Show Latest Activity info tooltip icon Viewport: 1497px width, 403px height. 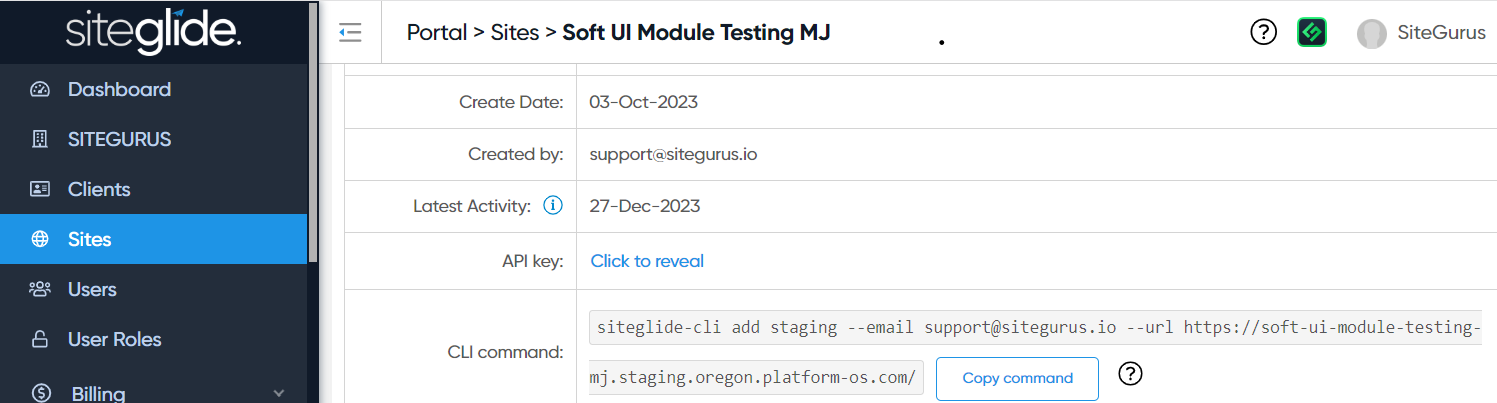pyautogui.click(x=552, y=206)
